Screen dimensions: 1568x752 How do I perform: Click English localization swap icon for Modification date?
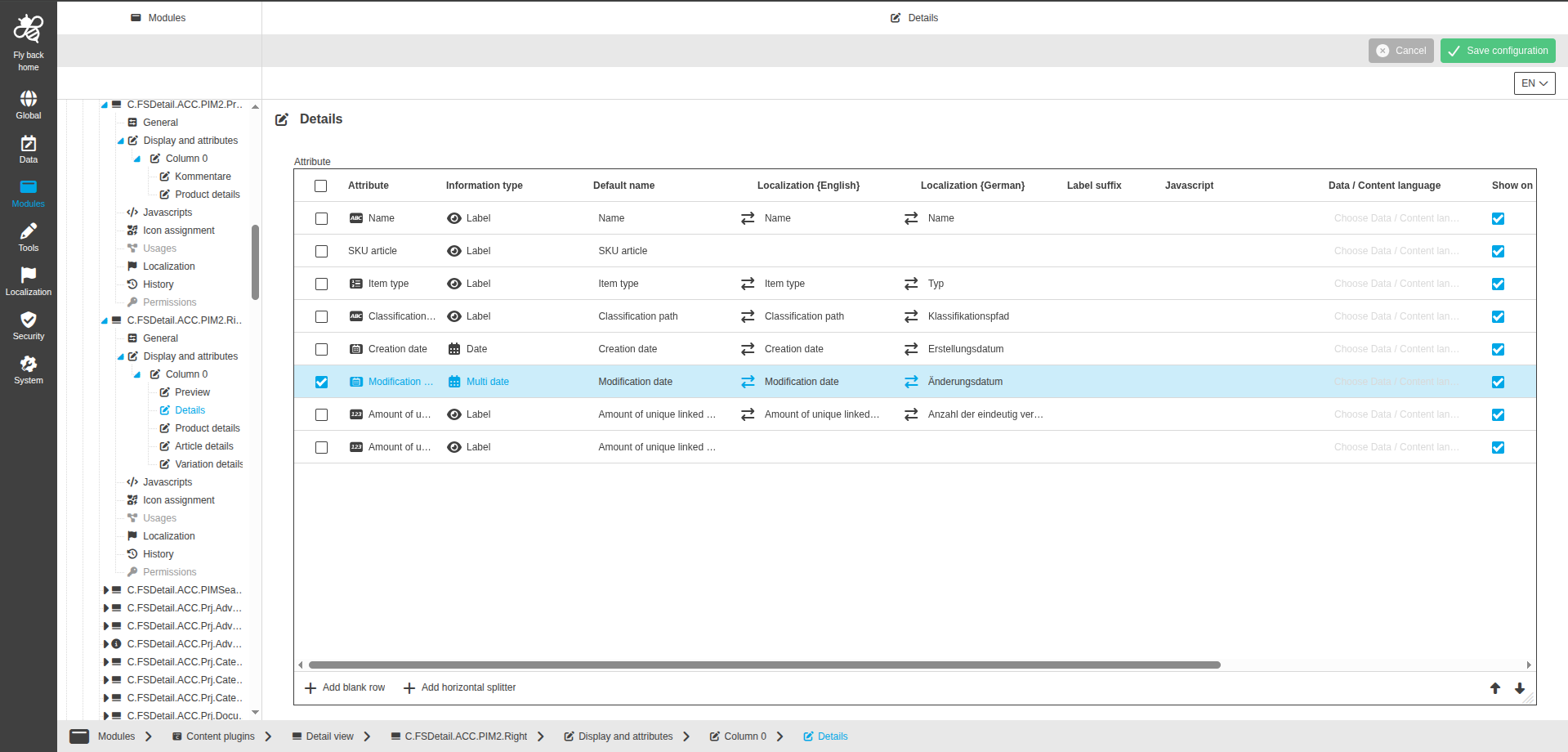click(x=748, y=382)
